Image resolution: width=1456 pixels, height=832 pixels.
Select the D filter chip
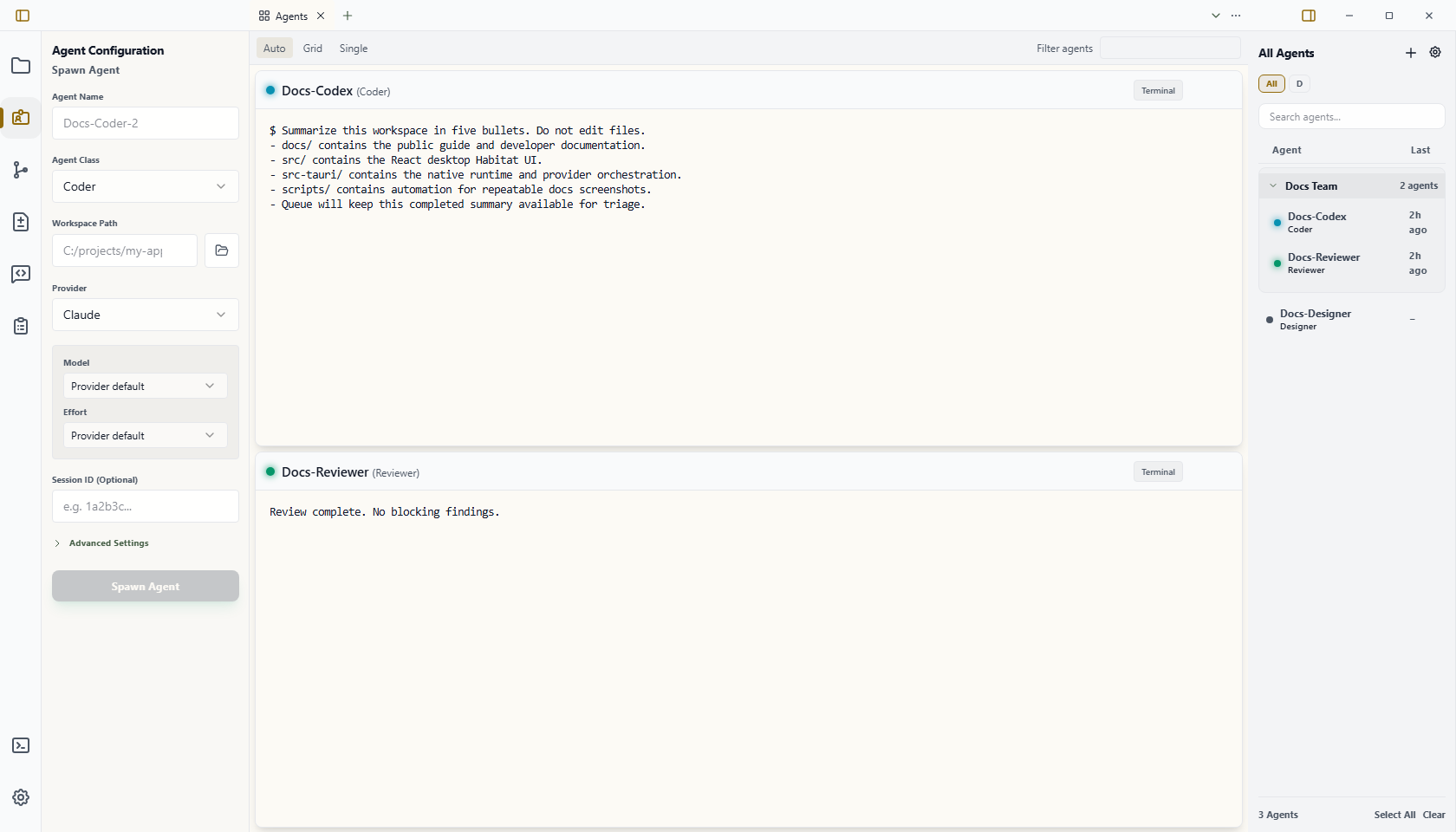[1299, 84]
